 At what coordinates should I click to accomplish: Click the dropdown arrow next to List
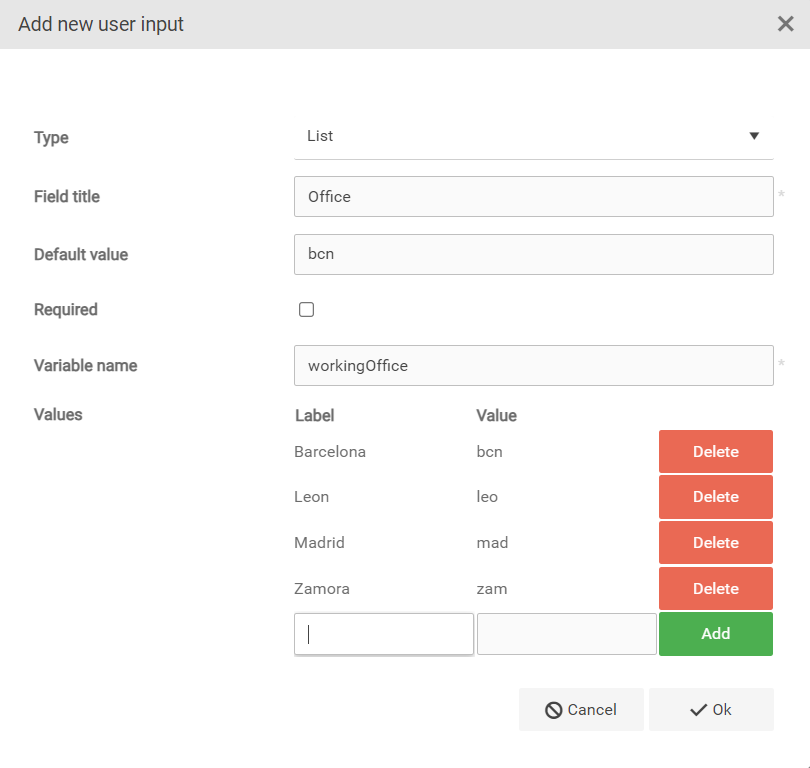[x=754, y=136]
